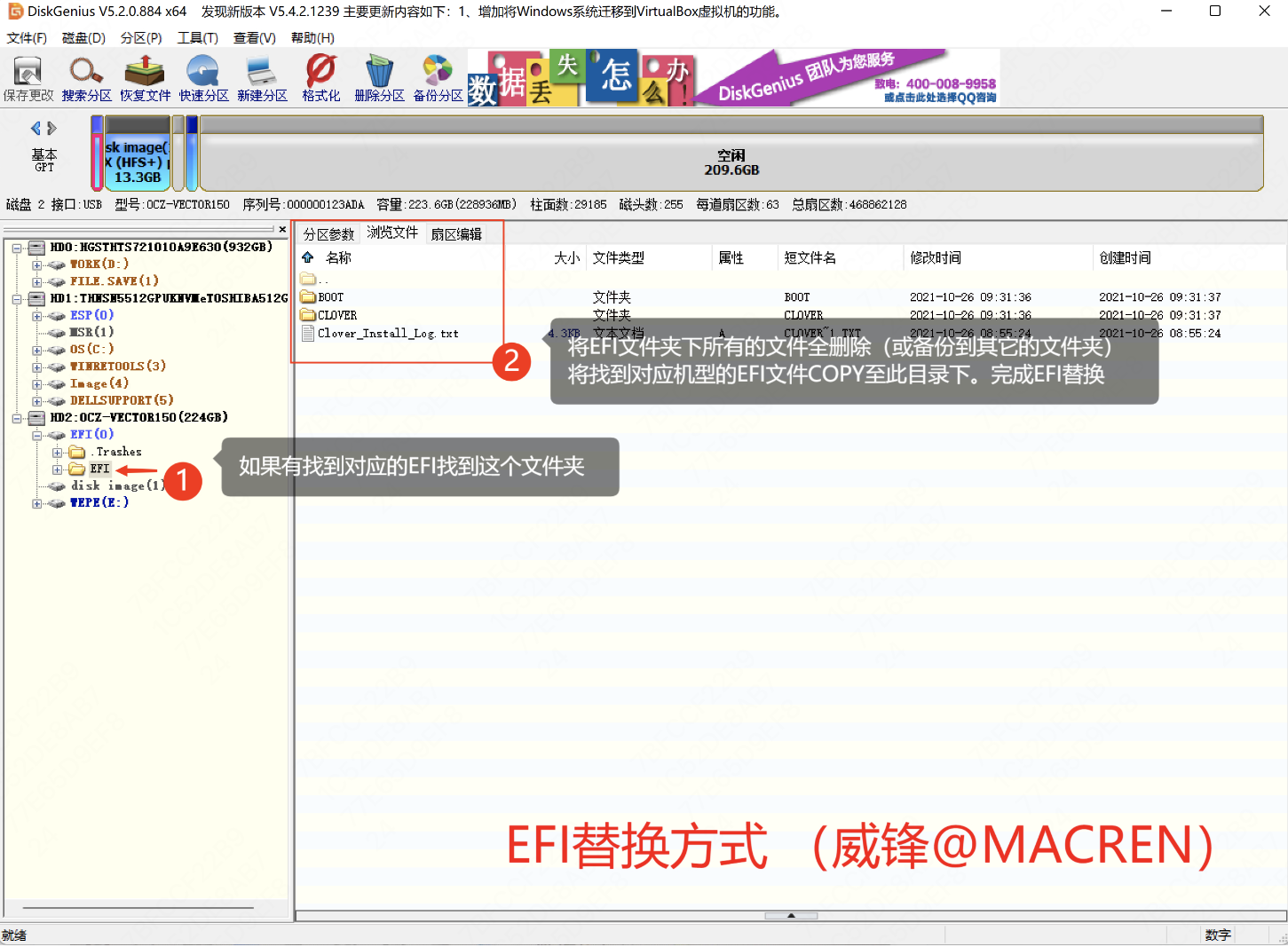Select the parent directory '..' entry
The width and height of the screenshot is (1288, 947).
coord(315,280)
